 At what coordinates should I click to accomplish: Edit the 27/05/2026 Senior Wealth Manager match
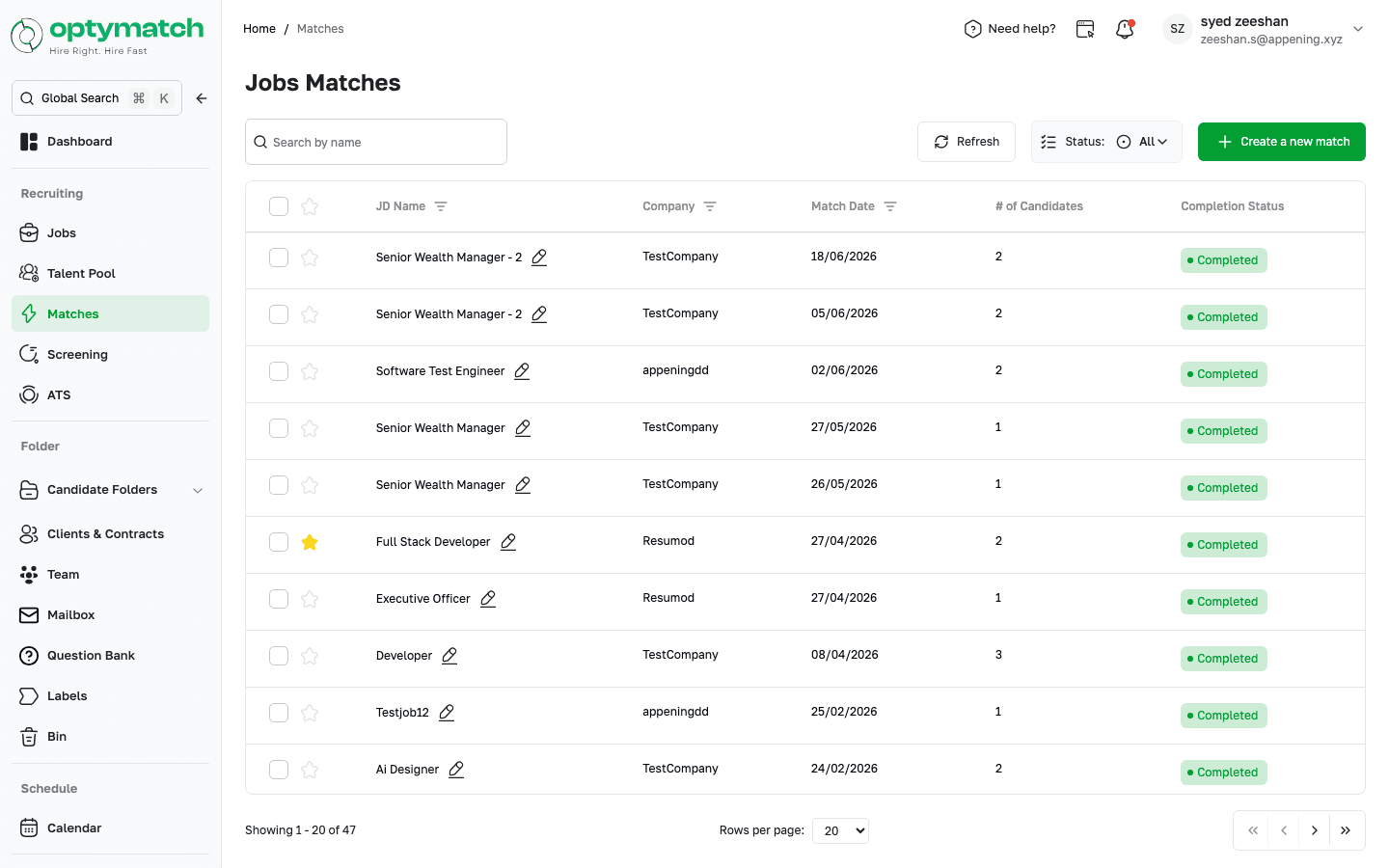coord(523,428)
